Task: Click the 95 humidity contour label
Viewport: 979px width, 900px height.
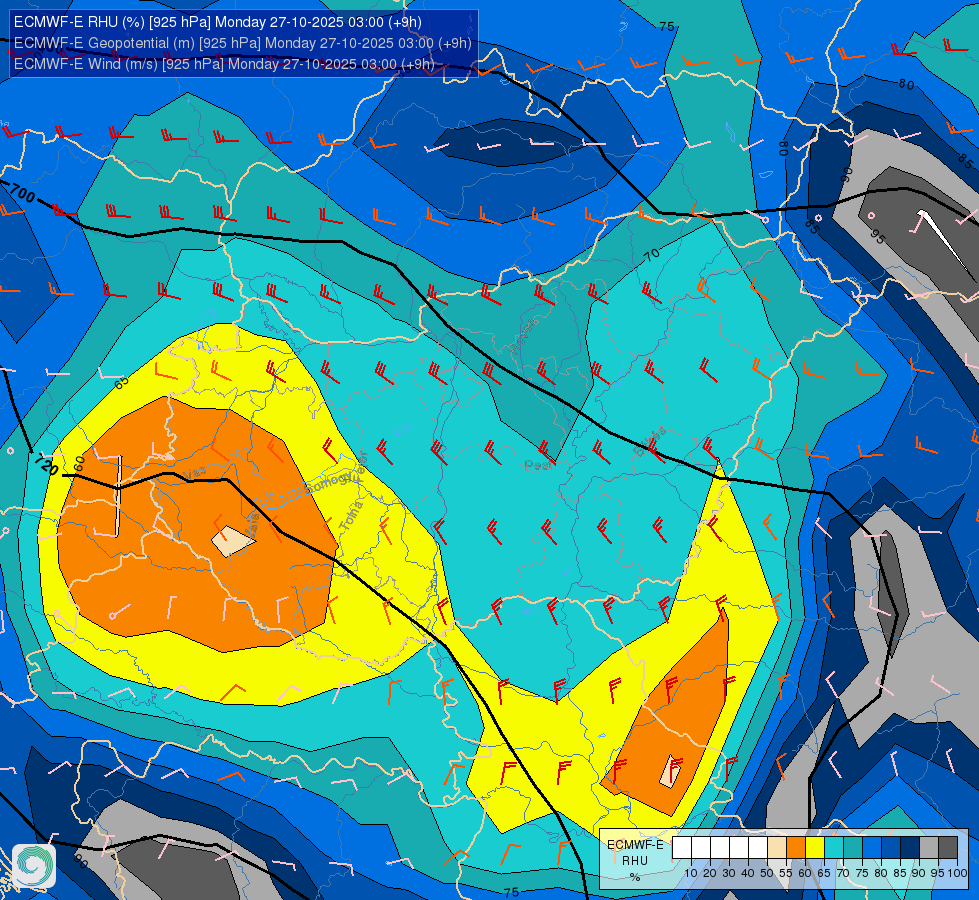Action: tap(877, 237)
